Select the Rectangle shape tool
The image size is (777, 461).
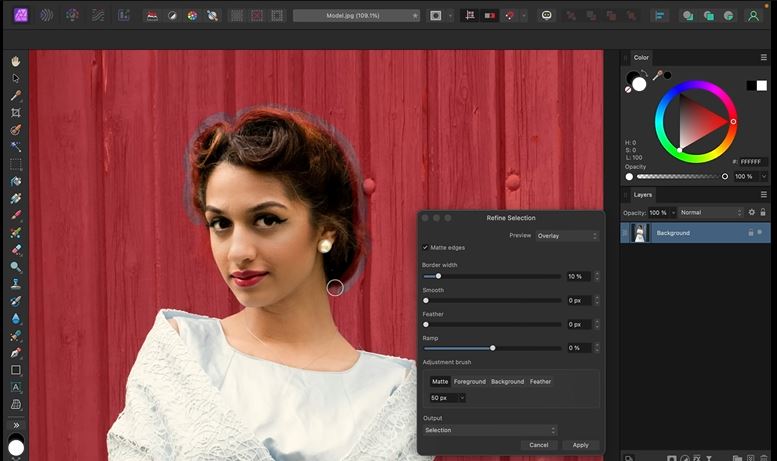(x=16, y=370)
